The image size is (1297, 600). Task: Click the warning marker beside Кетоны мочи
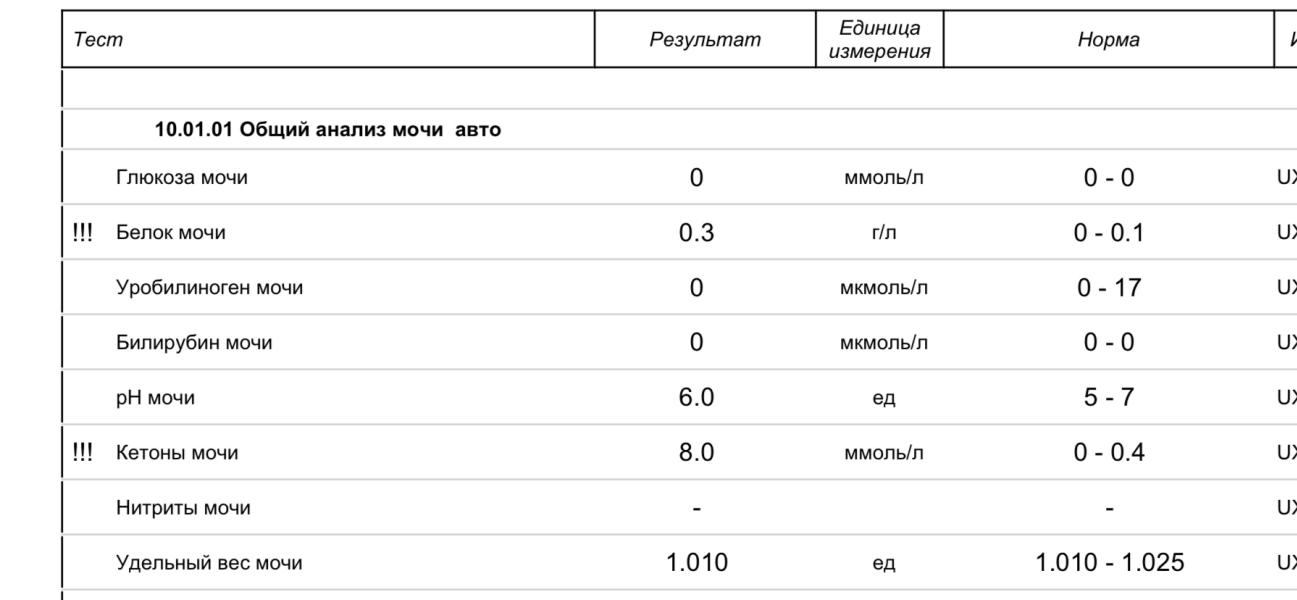click(83, 453)
